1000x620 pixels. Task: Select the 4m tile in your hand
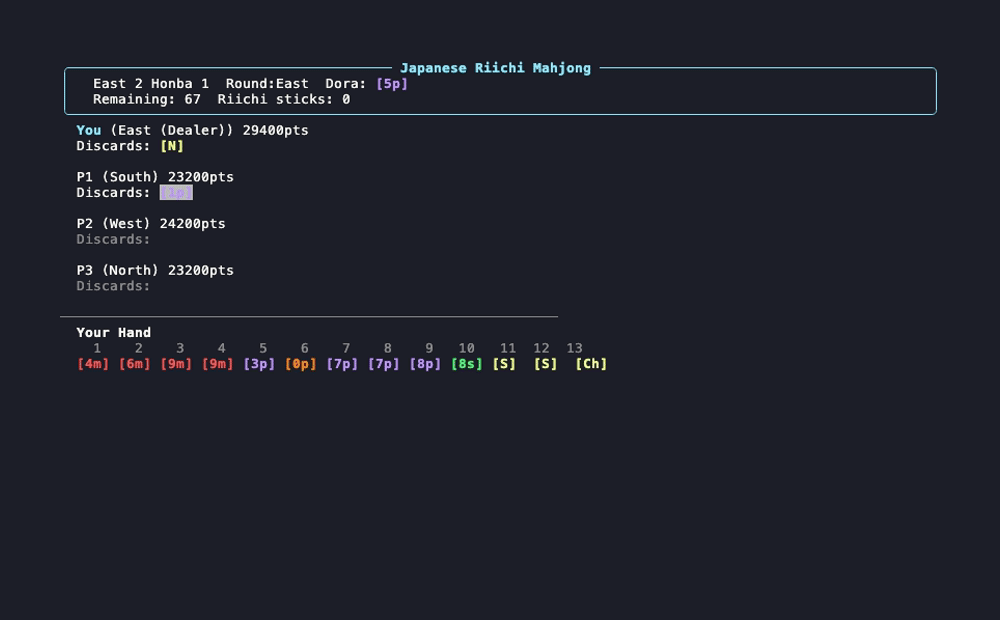[93, 364]
